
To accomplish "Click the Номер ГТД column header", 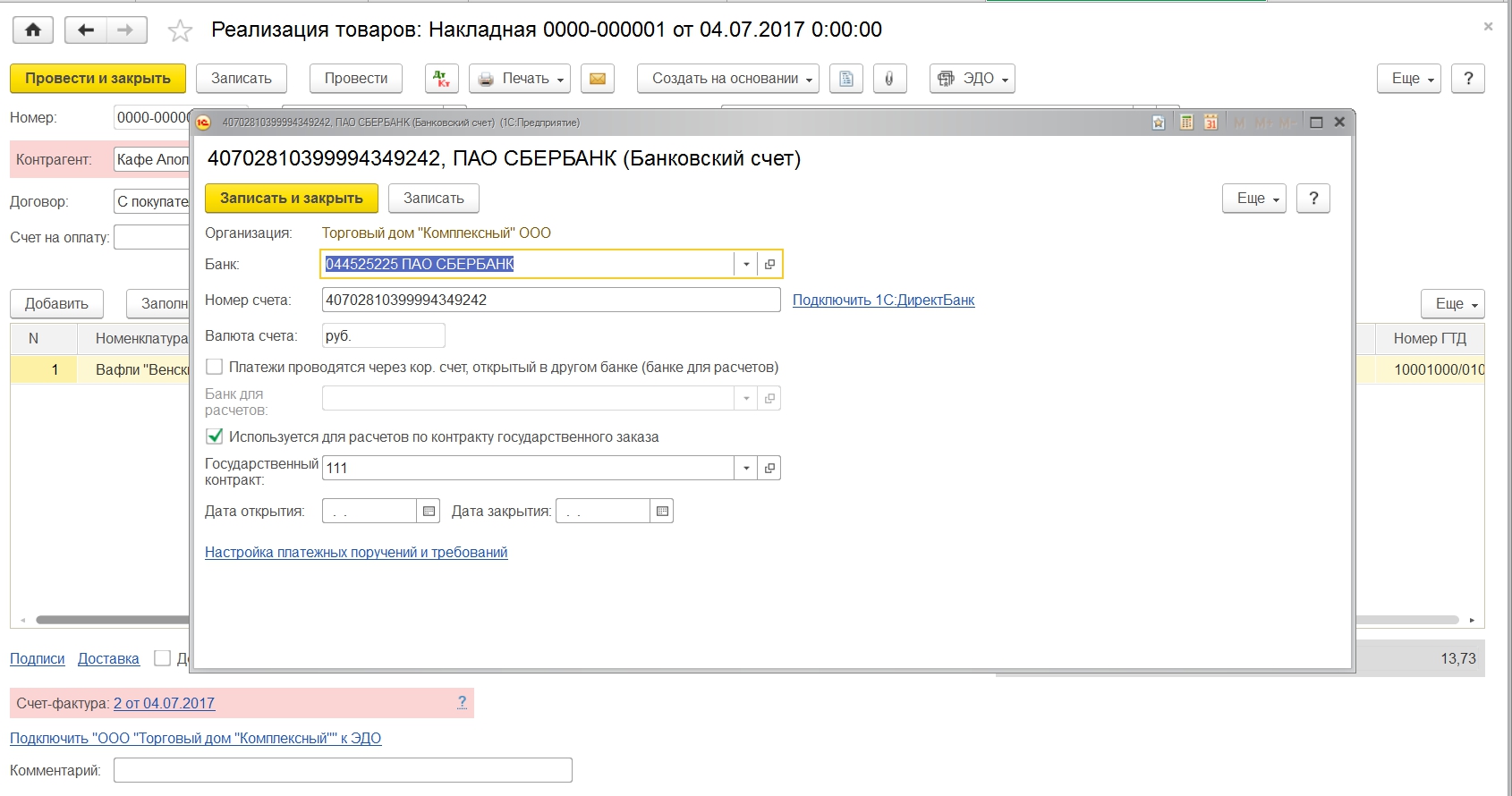I will tap(1430, 338).
